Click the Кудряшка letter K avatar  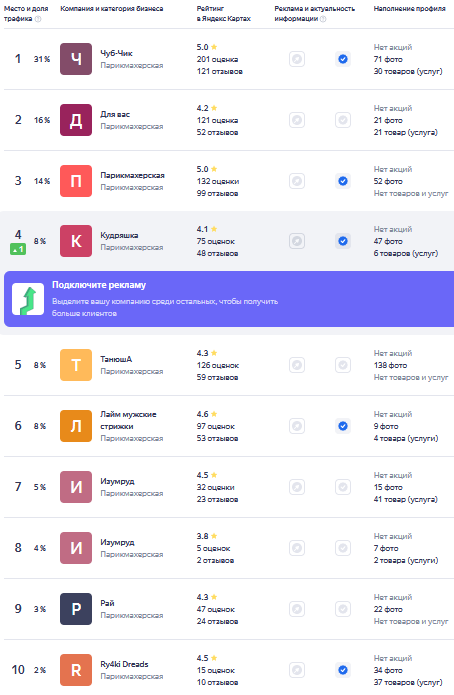[x=76, y=241]
